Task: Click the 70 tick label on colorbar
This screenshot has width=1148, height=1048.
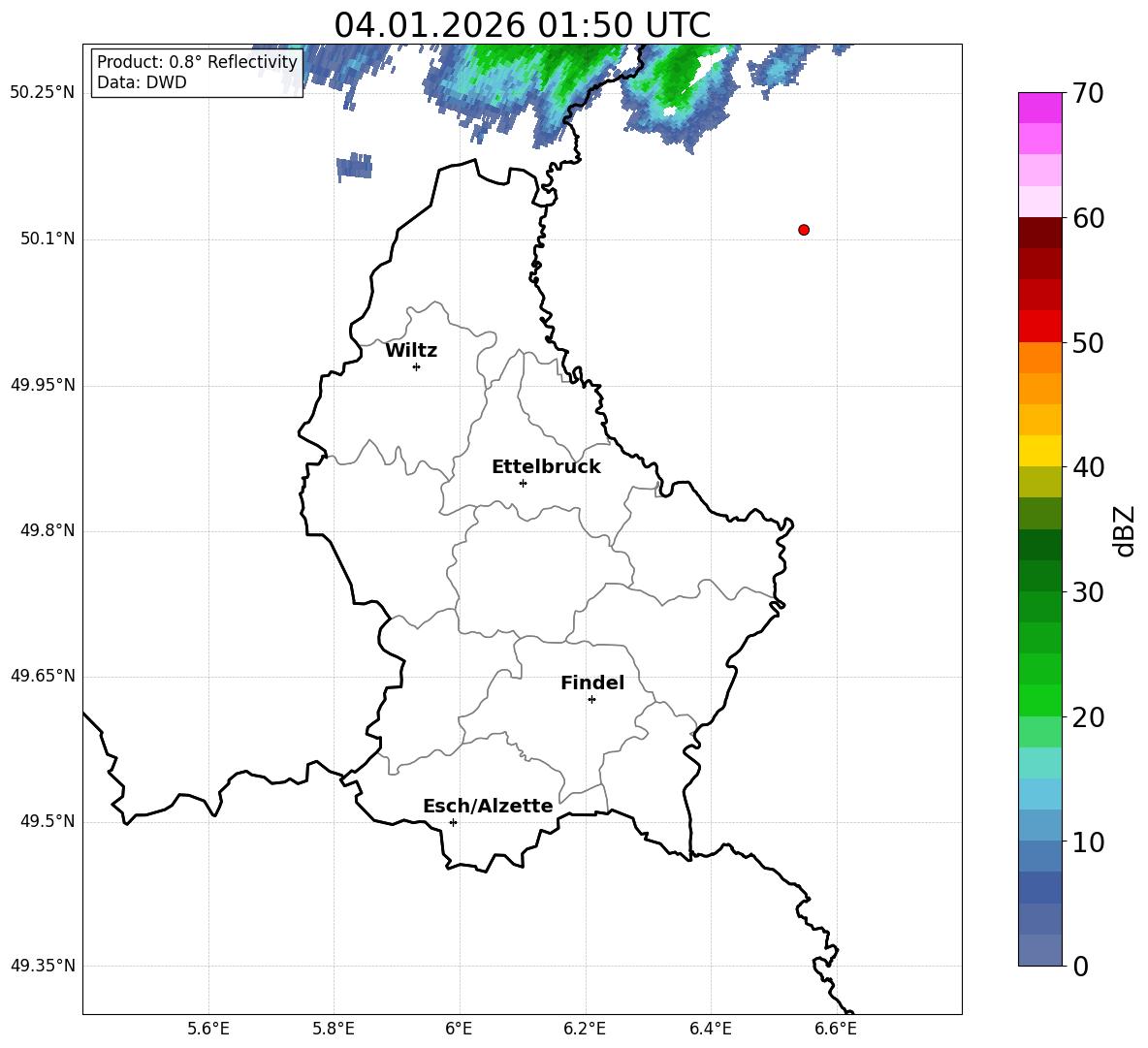Action: pyautogui.click(x=1087, y=94)
